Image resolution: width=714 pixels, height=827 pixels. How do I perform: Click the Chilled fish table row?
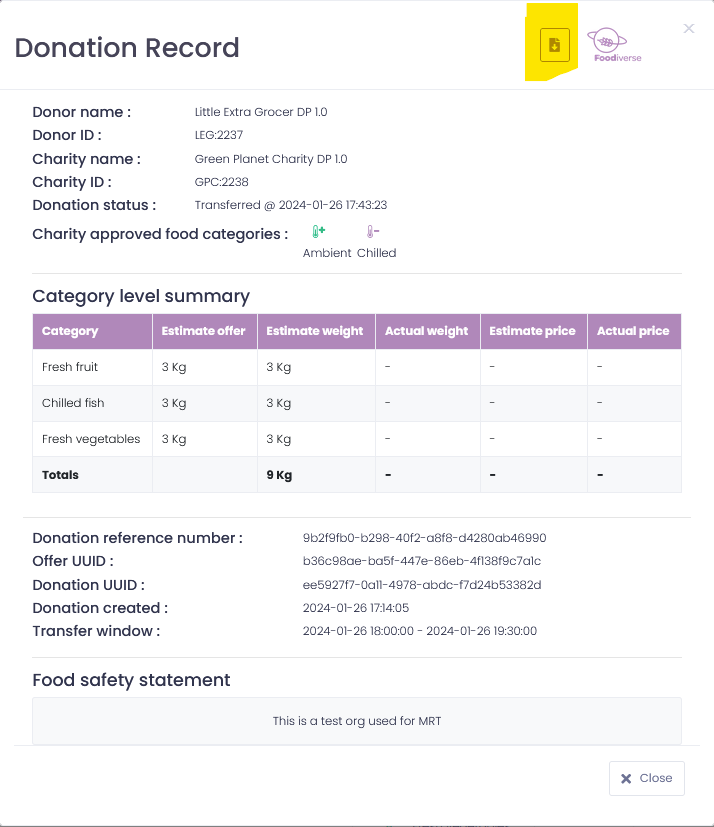(357, 403)
